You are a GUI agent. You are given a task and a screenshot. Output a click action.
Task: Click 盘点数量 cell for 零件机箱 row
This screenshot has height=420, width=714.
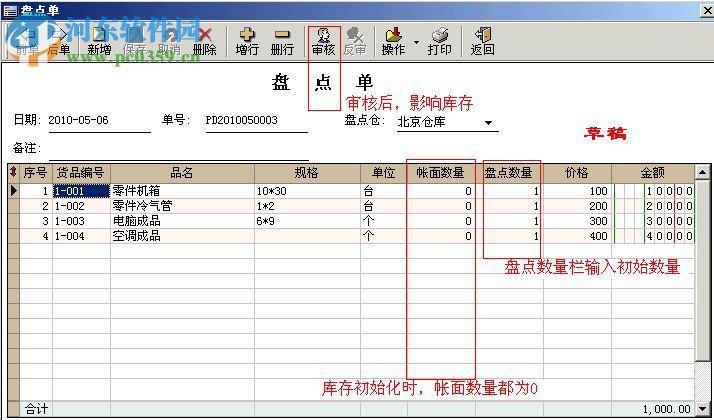point(509,191)
